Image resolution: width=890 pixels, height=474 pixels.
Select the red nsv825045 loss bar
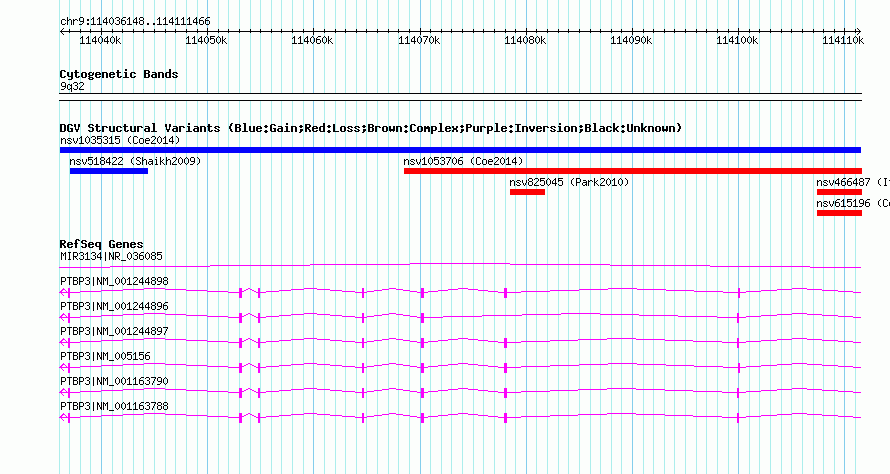pos(527,192)
